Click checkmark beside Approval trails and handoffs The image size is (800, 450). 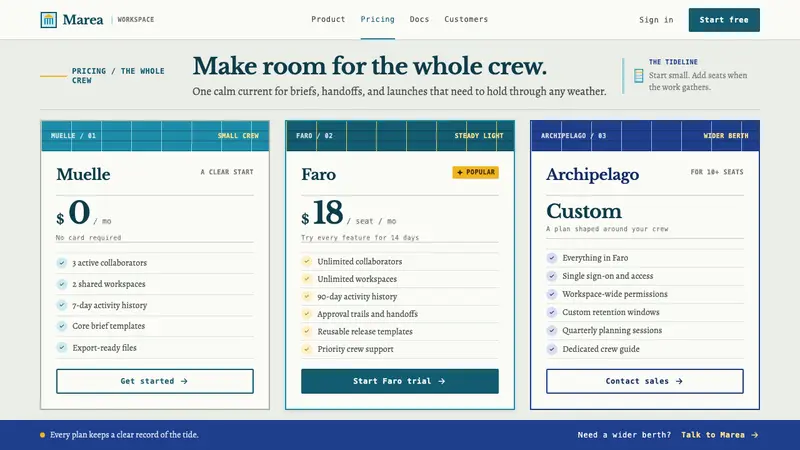pos(307,314)
